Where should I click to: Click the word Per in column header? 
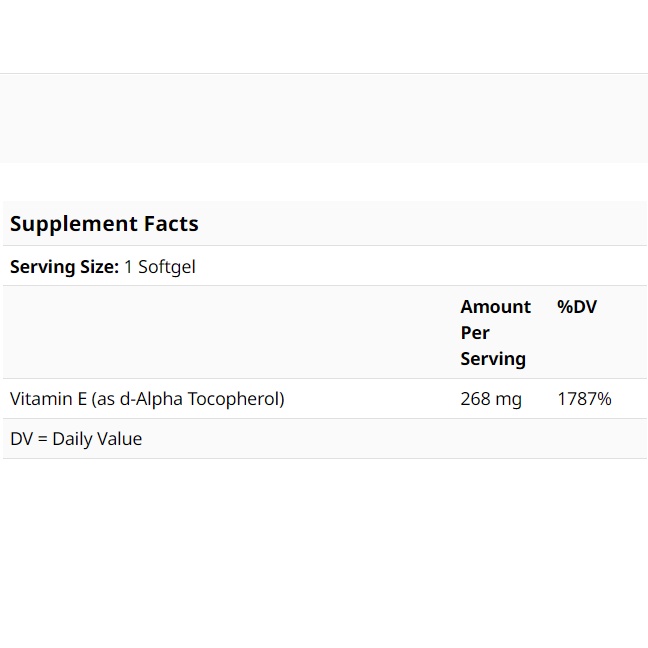475,333
